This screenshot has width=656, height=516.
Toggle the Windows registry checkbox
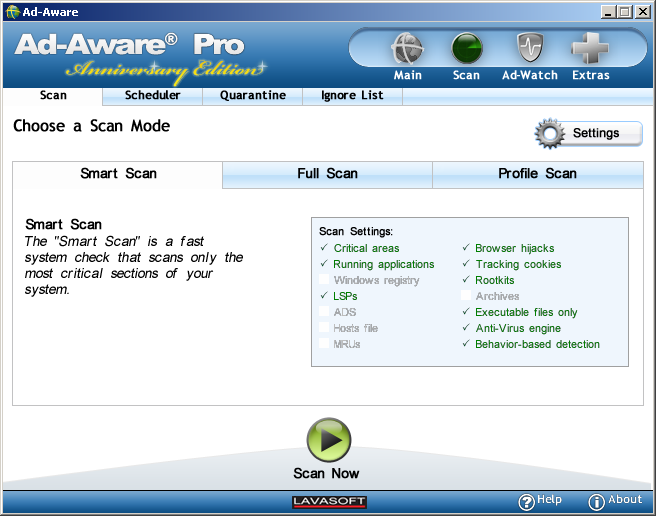click(x=324, y=280)
